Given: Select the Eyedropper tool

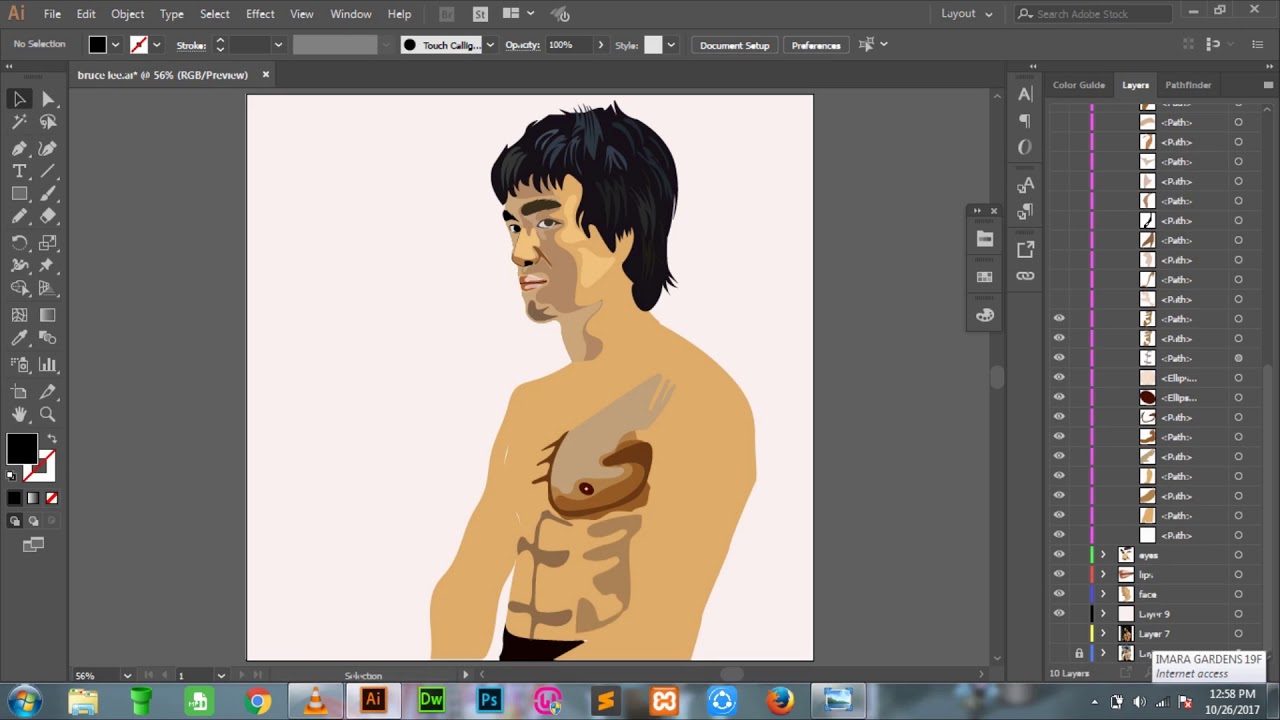Looking at the screenshot, I should pyautogui.click(x=19, y=339).
